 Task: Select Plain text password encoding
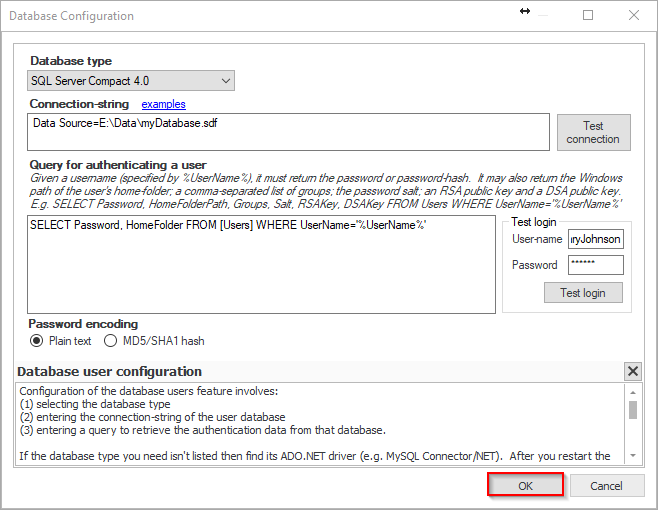[x=37, y=341]
